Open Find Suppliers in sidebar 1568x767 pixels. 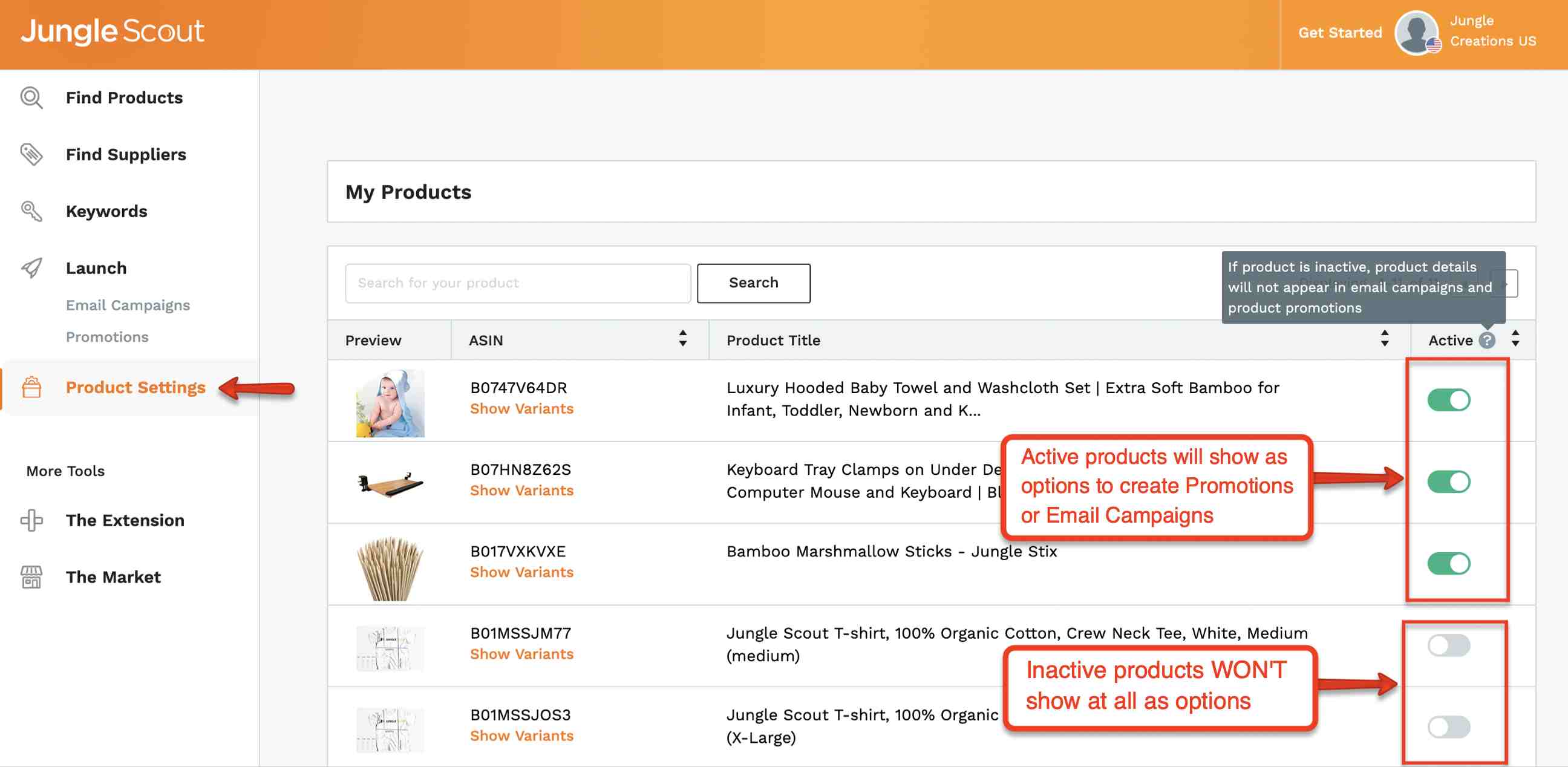(x=126, y=155)
